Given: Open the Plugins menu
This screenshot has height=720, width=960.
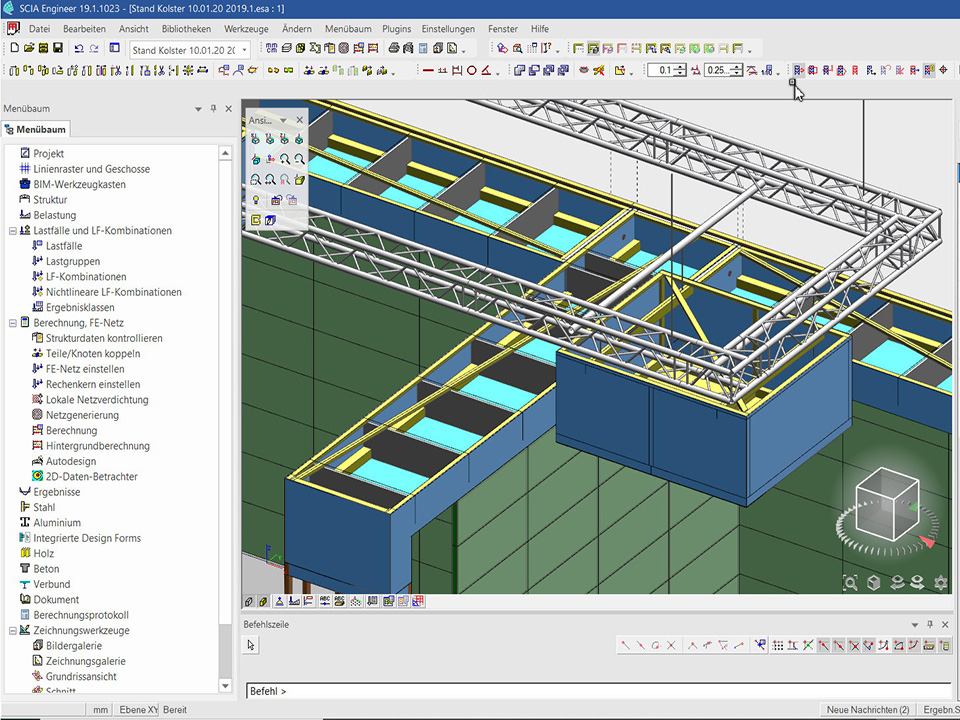Looking at the screenshot, I should point(397,29).
